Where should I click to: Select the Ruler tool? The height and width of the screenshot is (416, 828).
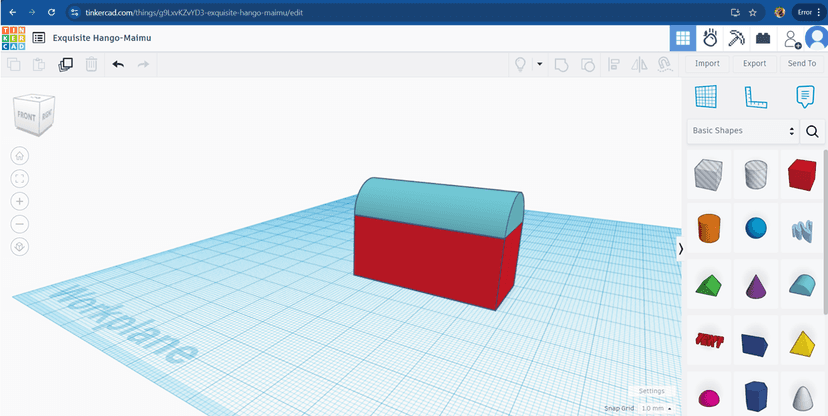[x=755, y=97]
